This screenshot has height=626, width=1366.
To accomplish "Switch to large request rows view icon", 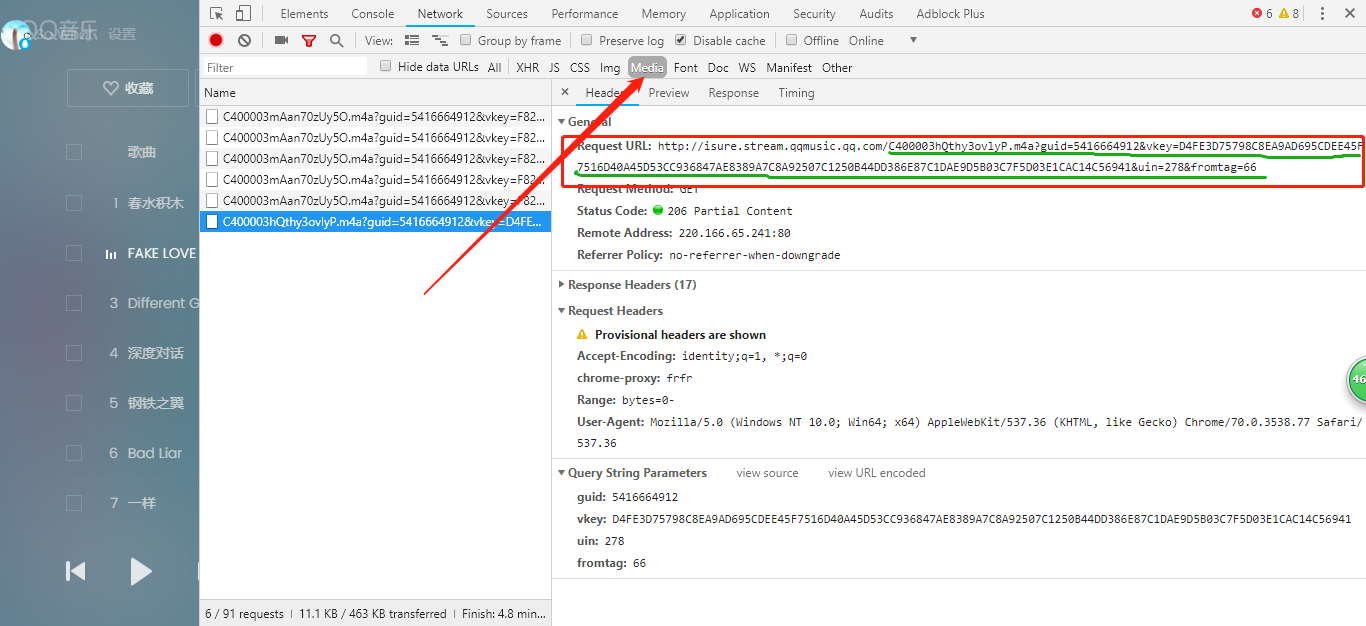I will pyautogui.click(x=412, y=40).
